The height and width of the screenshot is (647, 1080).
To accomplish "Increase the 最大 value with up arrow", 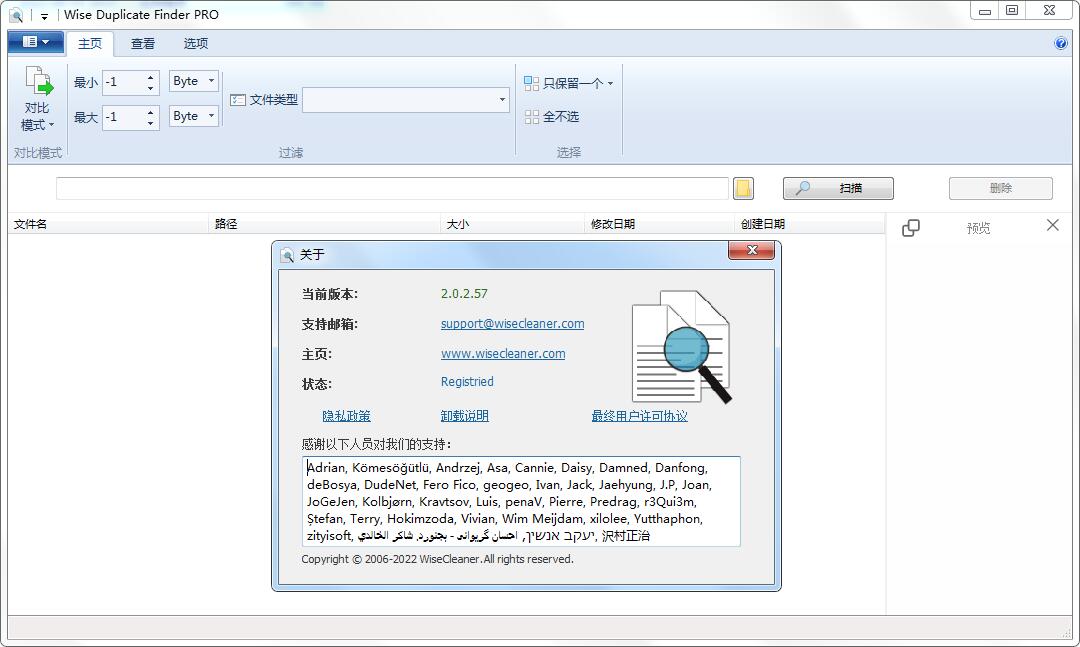I will [151, 112].
